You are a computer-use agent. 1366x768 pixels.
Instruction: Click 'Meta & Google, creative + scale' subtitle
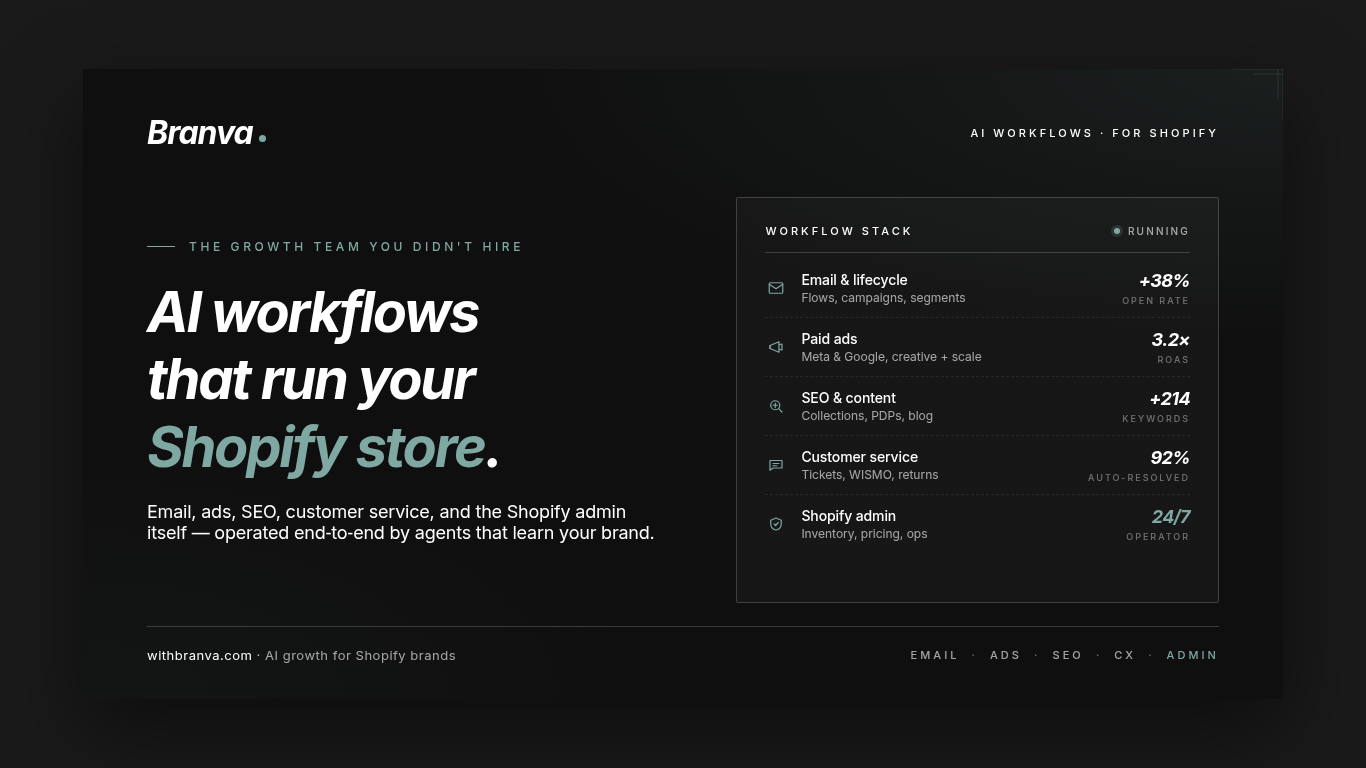click(x=891, y=357)
